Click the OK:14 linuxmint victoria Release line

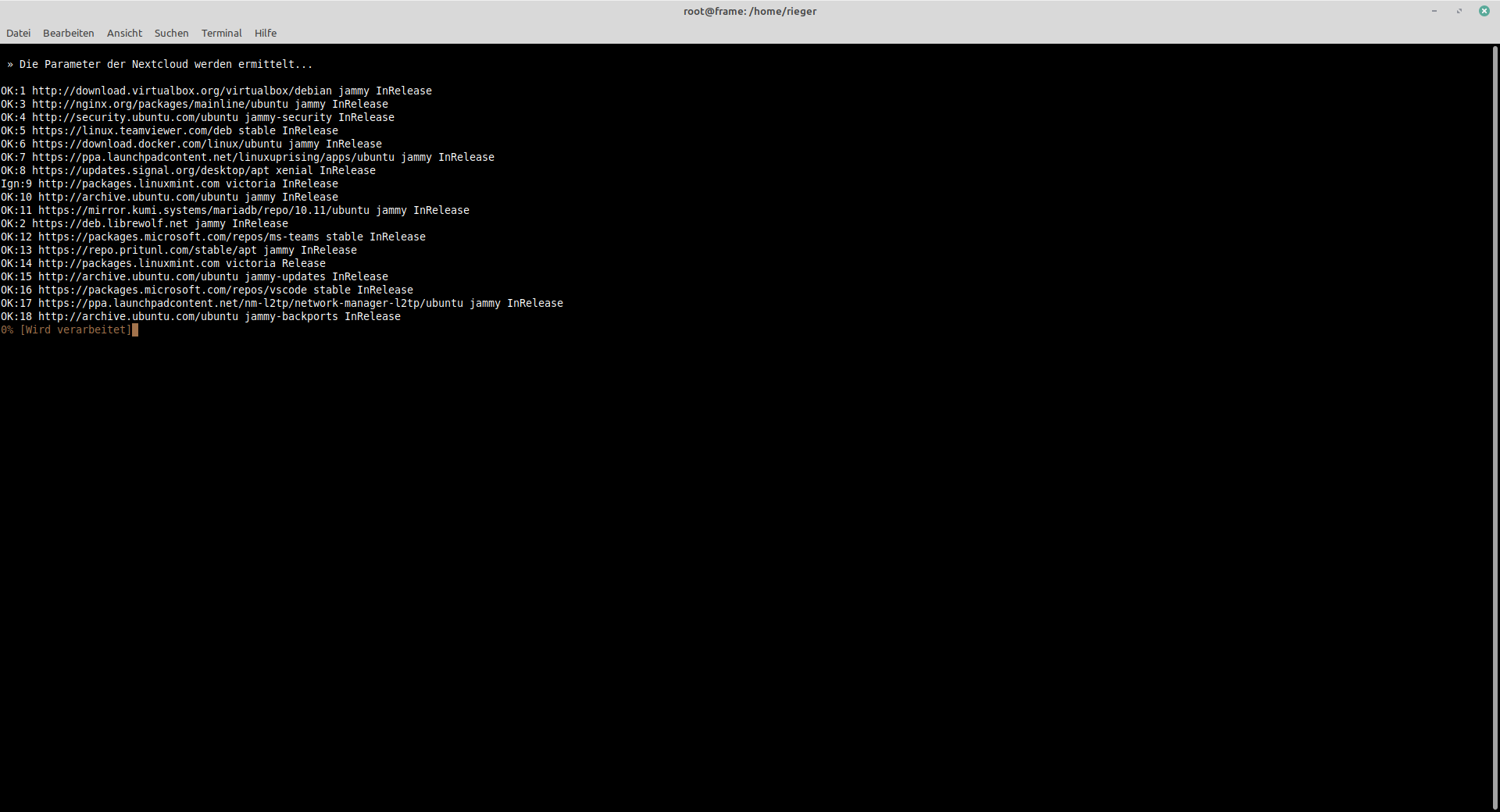tap(163, 263)
